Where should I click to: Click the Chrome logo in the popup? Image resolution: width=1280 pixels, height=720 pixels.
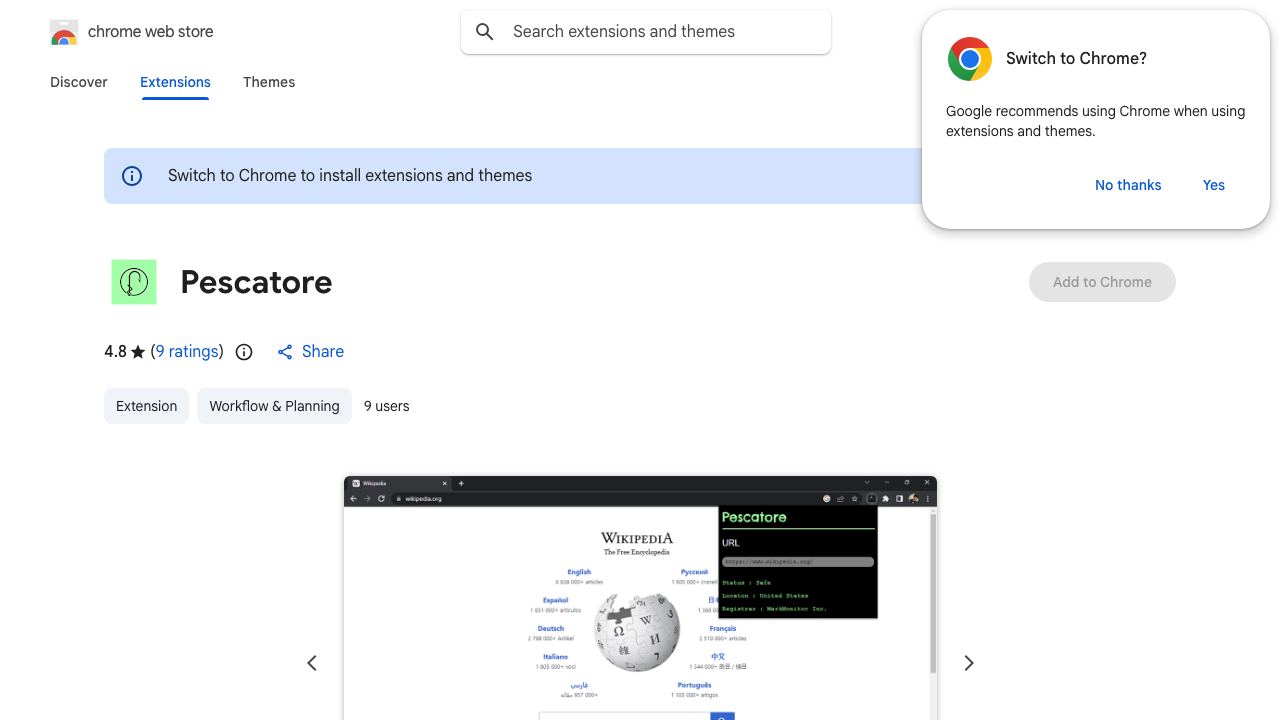(970, 59)
